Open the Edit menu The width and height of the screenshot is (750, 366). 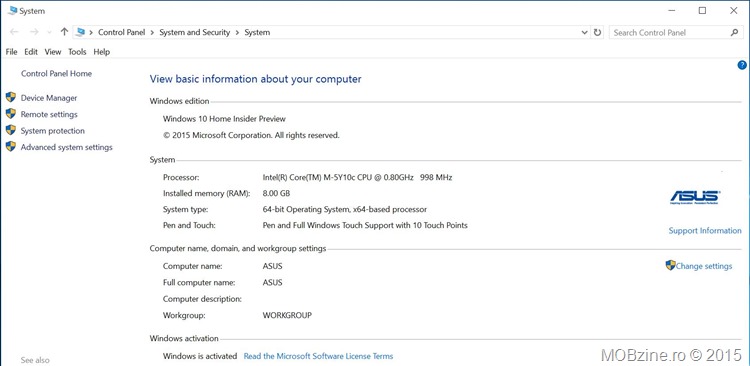(31, 52)
